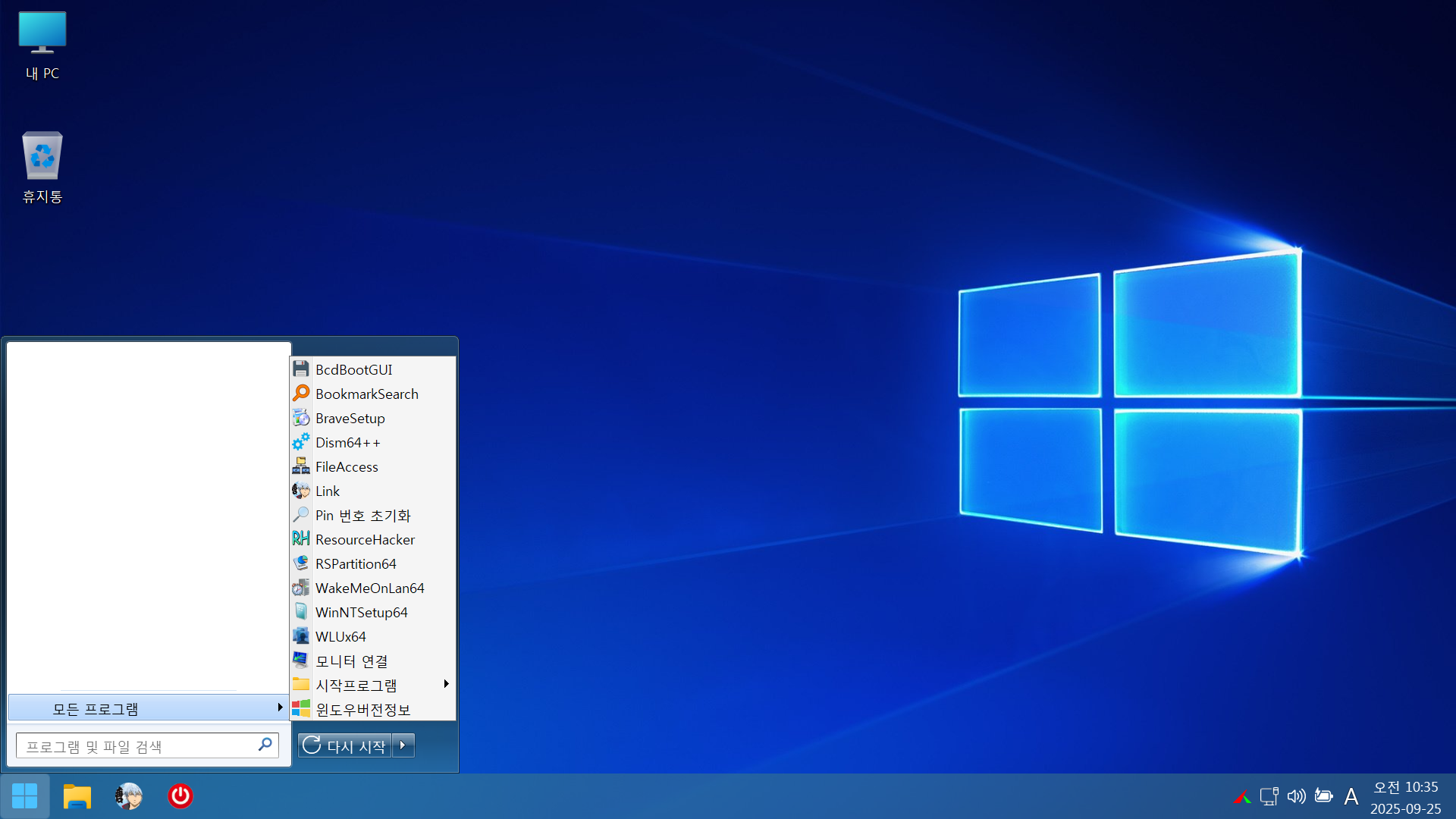The height and width of the screenshot is (819, 1456).
Task: Click the program and file search field
Action: click(136, 746)
